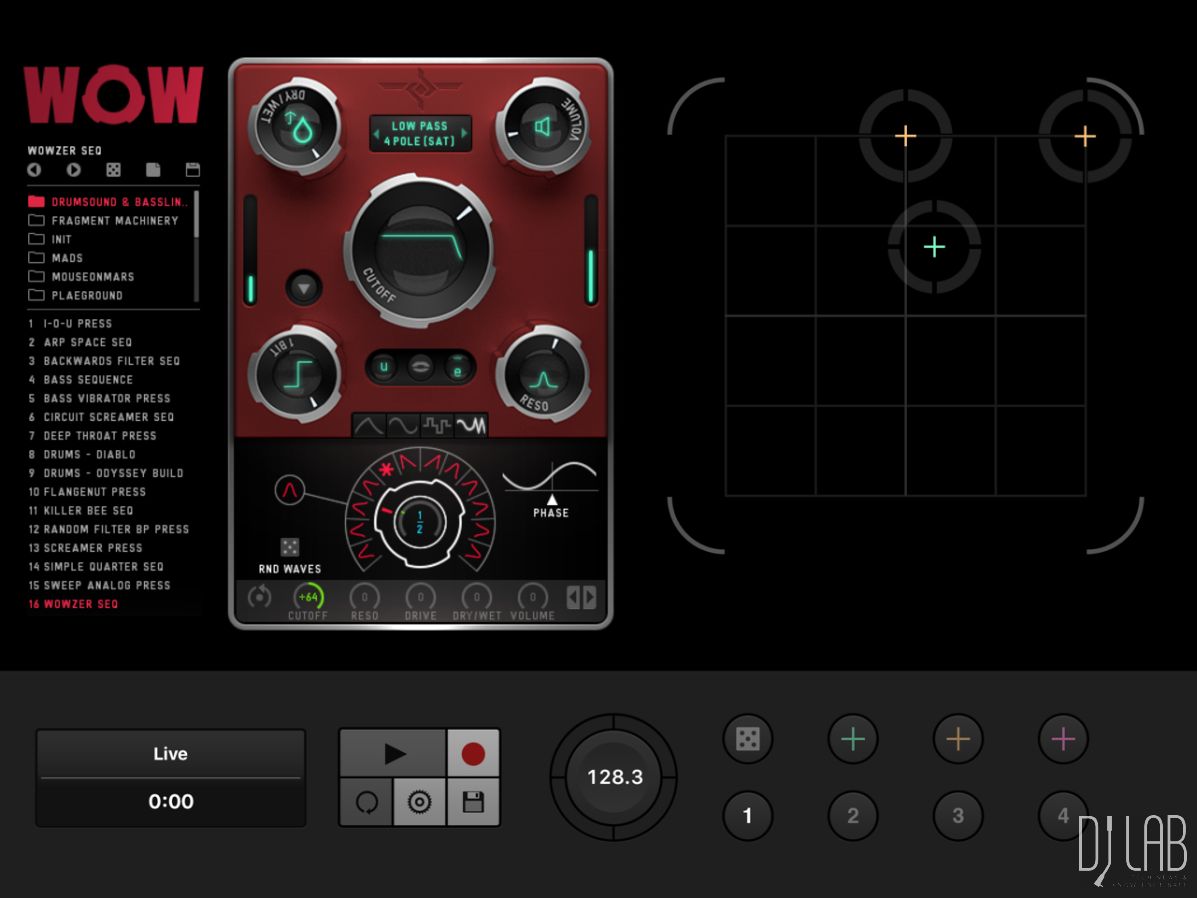
Task: Select the stepped square LFO shape tab
Action: coord(437,426)
